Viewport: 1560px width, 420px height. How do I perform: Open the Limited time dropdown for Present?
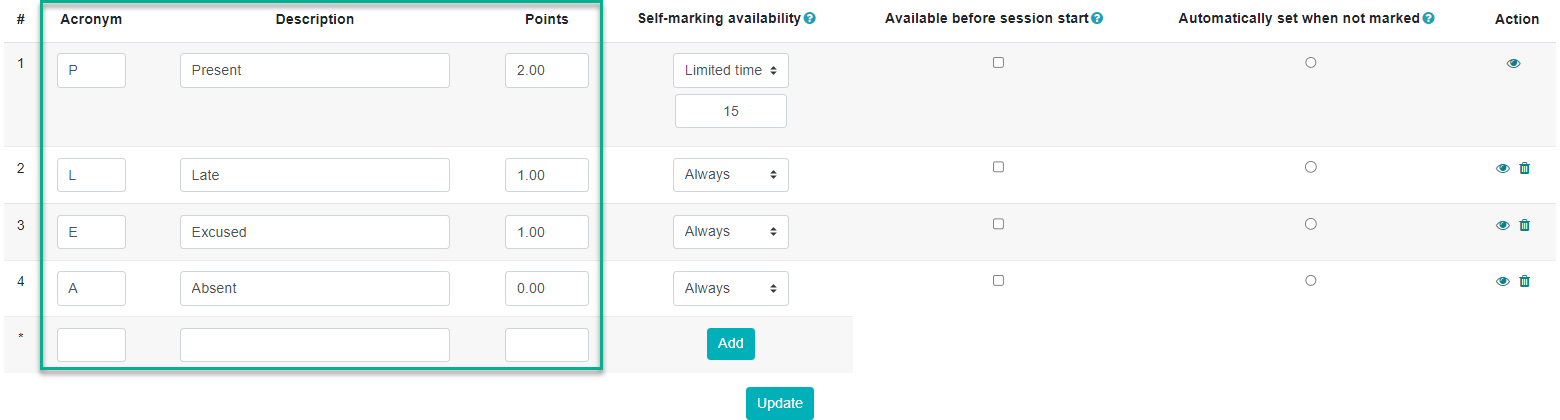coord(731,70)
